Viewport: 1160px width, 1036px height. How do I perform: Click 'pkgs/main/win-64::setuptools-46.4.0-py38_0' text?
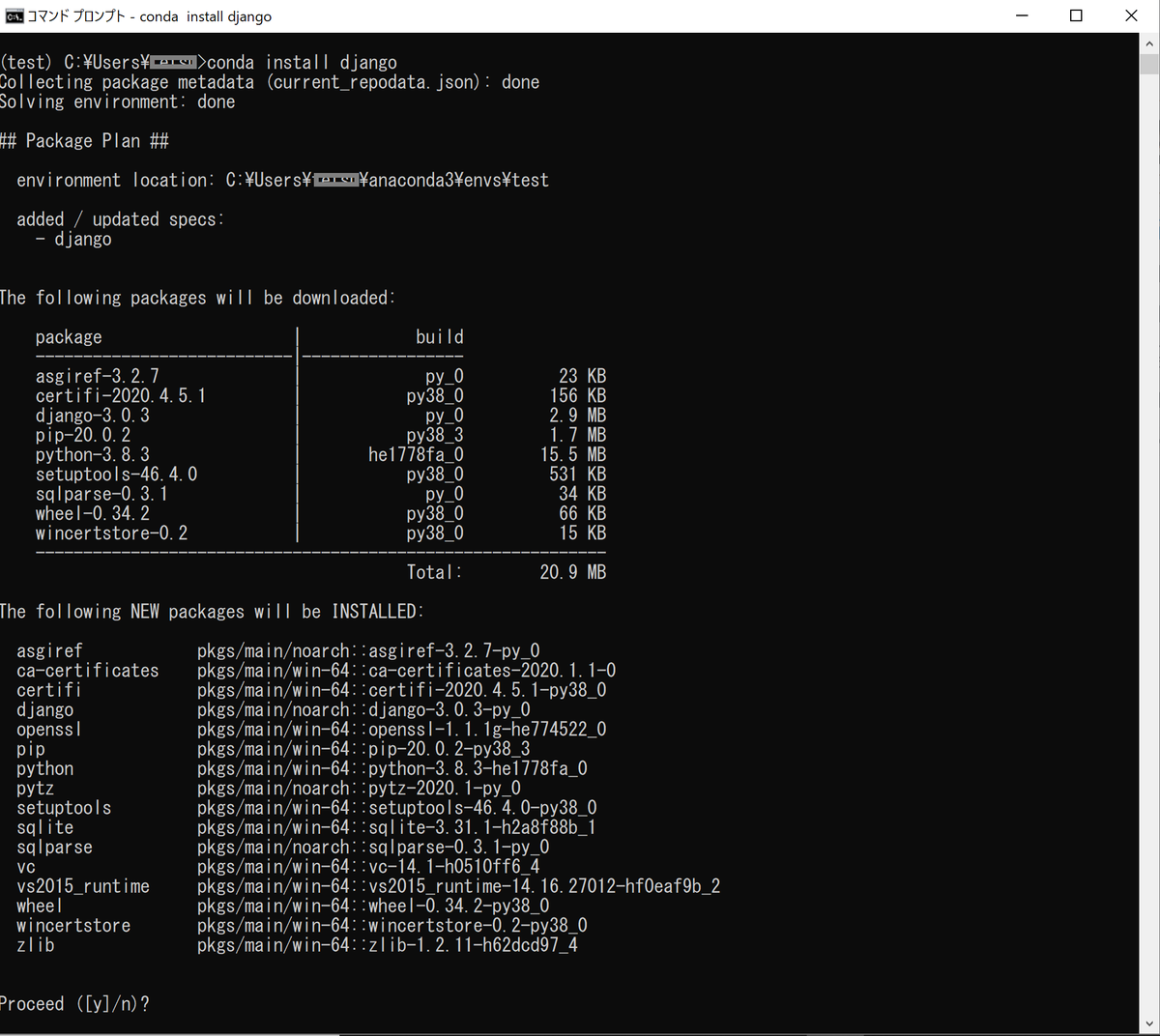[x=397, y=808]
